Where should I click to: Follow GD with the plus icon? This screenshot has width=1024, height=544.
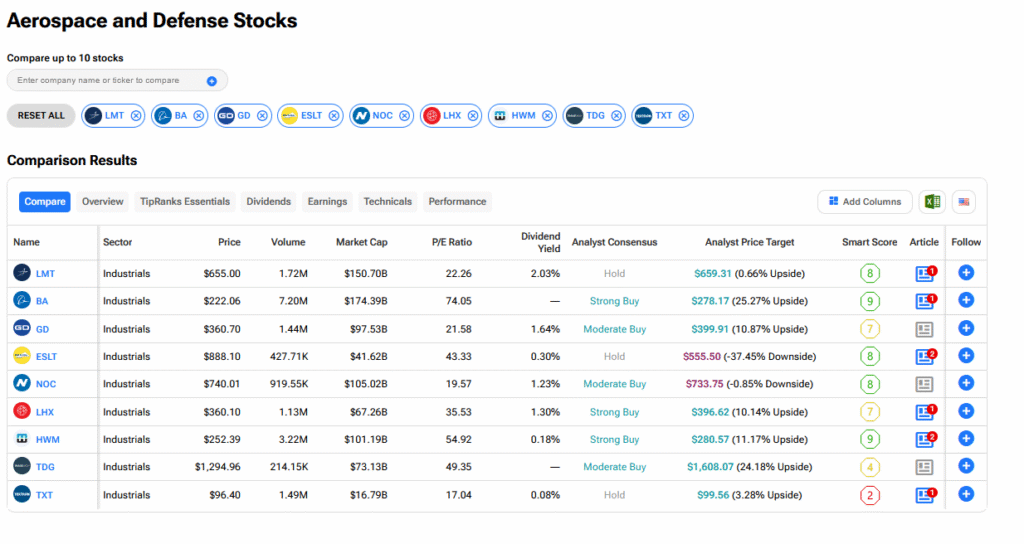click(x=966, y=328)
